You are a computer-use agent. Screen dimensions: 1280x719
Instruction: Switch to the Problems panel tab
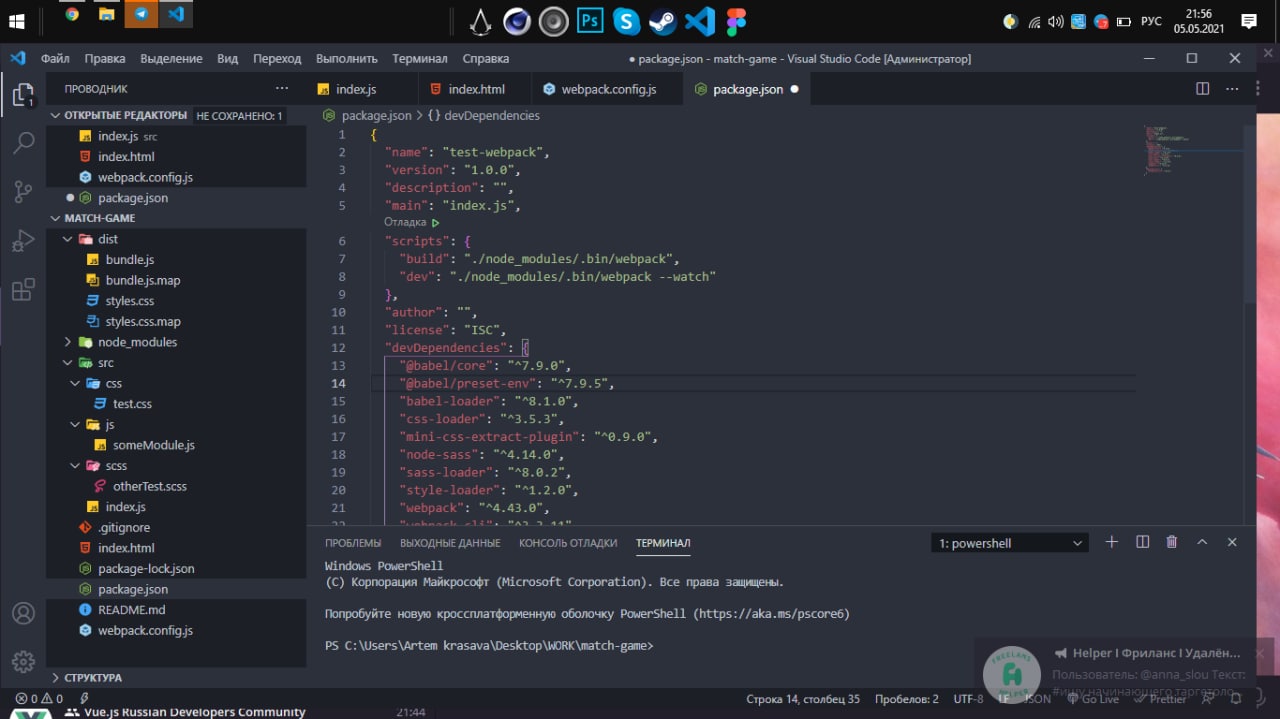[x=353, y=543]
